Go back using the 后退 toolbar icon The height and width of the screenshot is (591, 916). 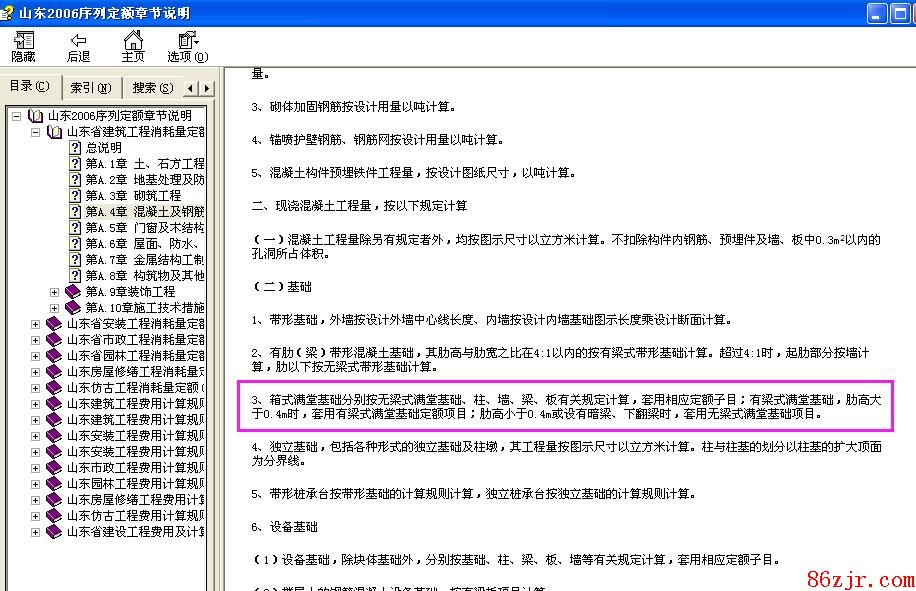[x=78, y=46]
